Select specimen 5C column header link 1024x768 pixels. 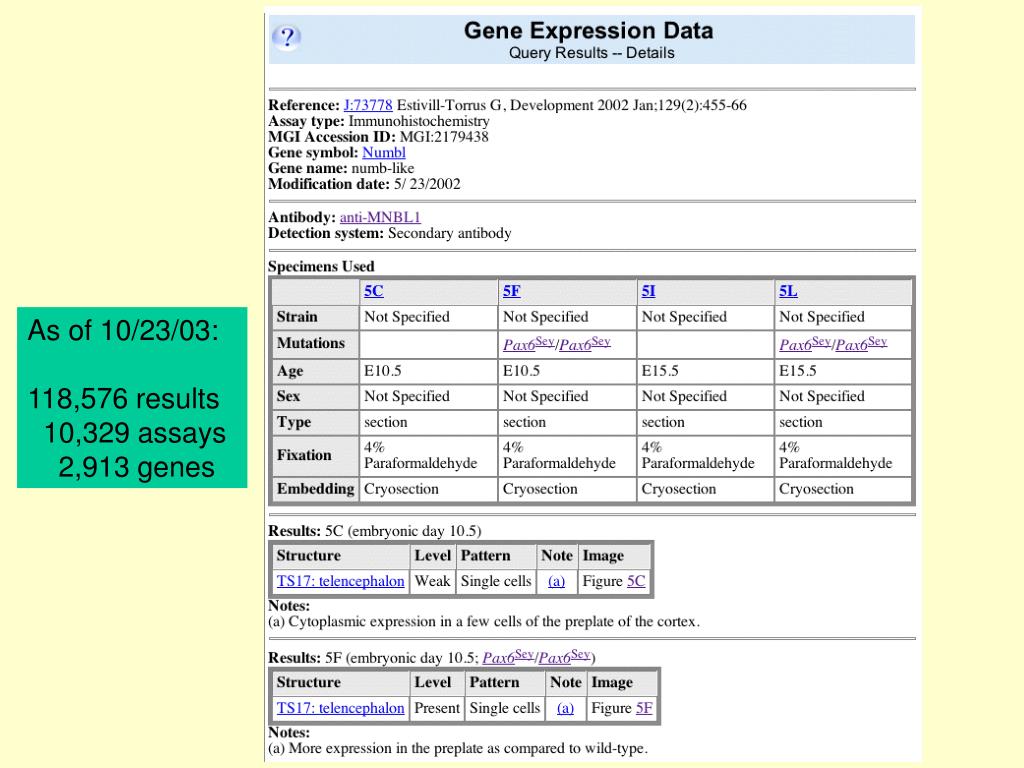point(373,291)
